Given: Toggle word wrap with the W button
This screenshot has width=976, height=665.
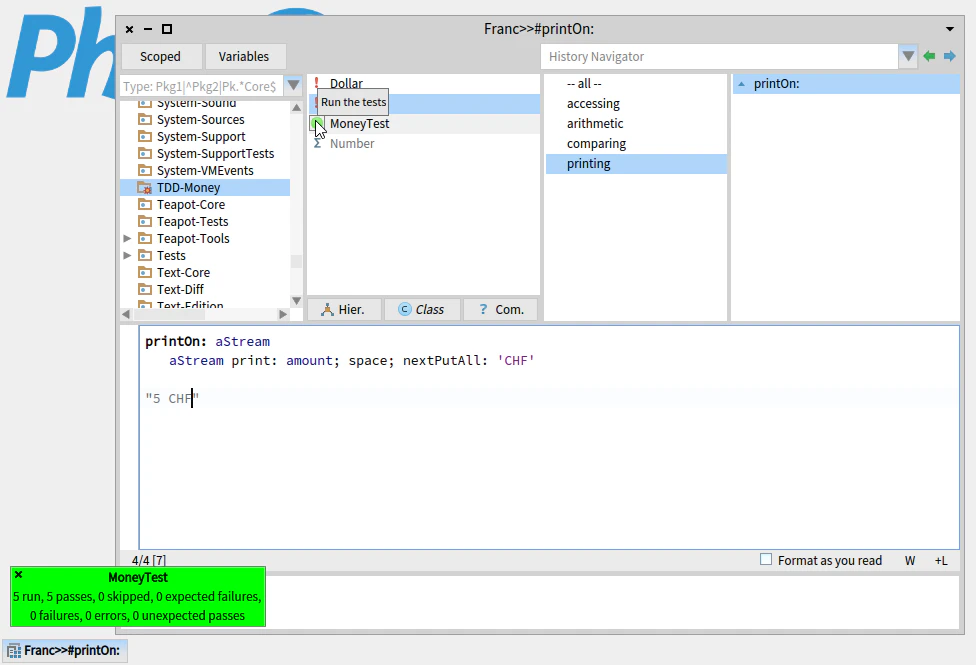Looking at the screenshot, I should click(910, 561).
